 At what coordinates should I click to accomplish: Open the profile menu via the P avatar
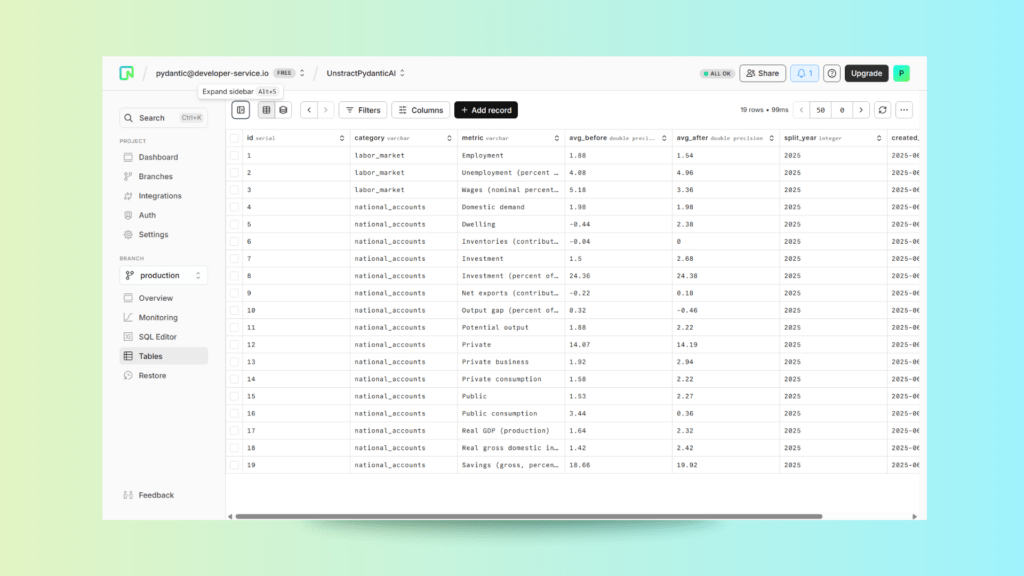[901, 73]
